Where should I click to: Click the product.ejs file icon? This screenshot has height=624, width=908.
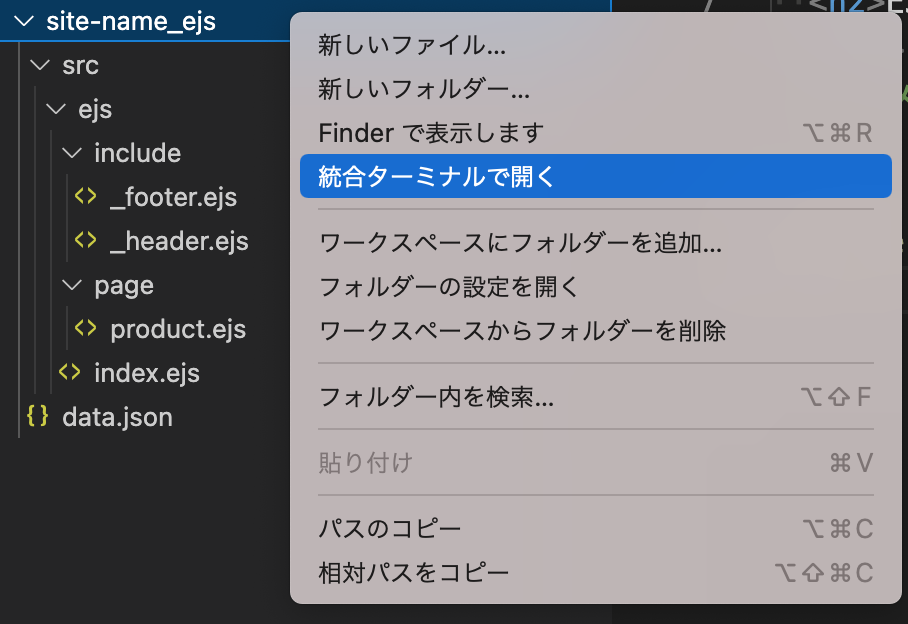pos(86,329)
